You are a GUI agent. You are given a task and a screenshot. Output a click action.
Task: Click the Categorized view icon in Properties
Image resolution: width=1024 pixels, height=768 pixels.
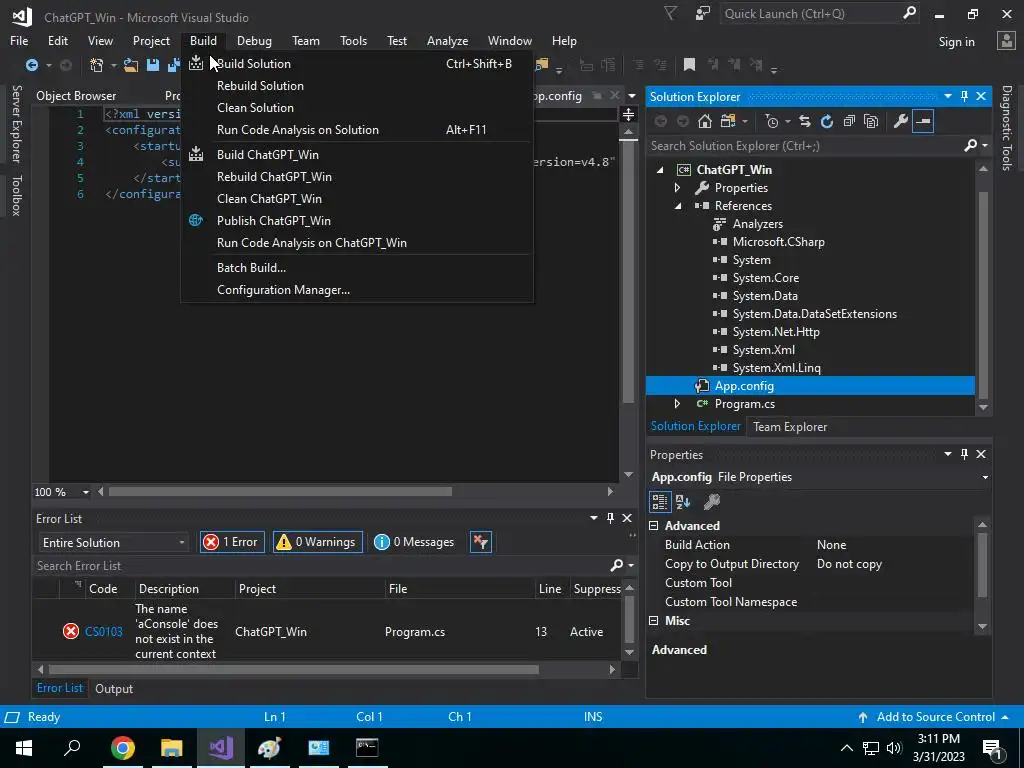click(660, 502)
